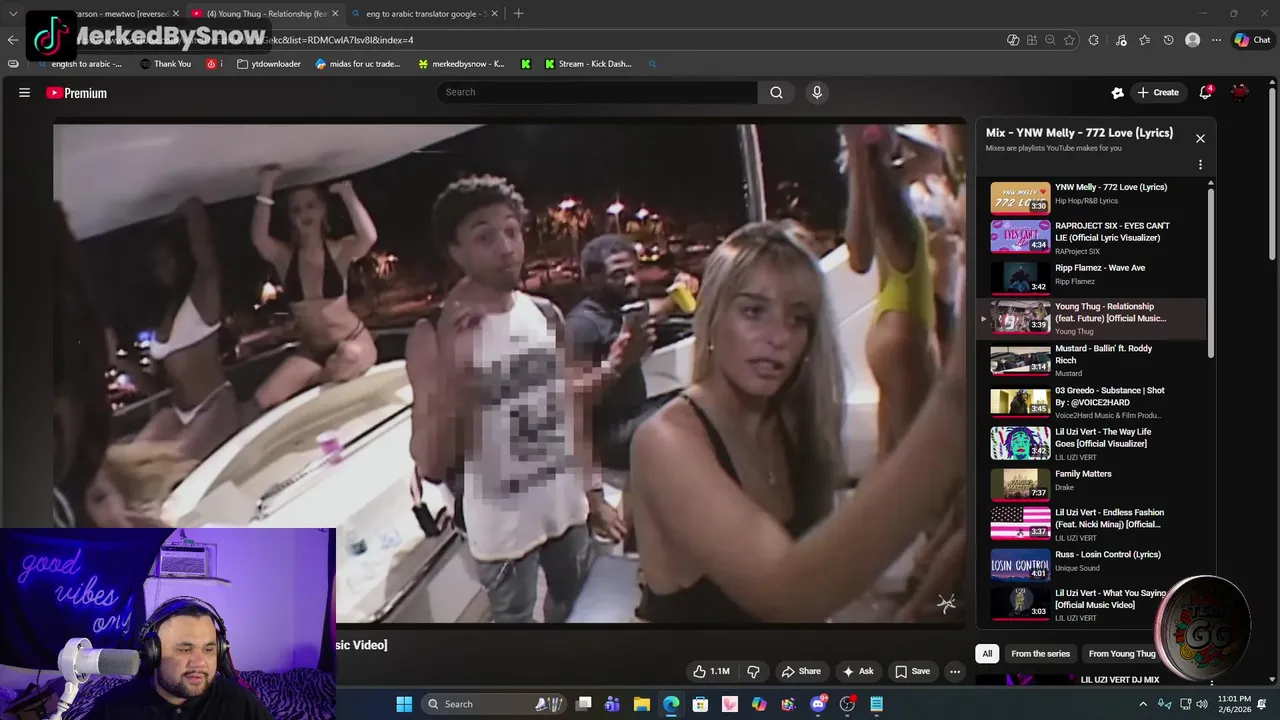Open merkedbysnow Kick bookmark
The image size is (1280, 720).
pyautogui.click(x=461, y=64)
